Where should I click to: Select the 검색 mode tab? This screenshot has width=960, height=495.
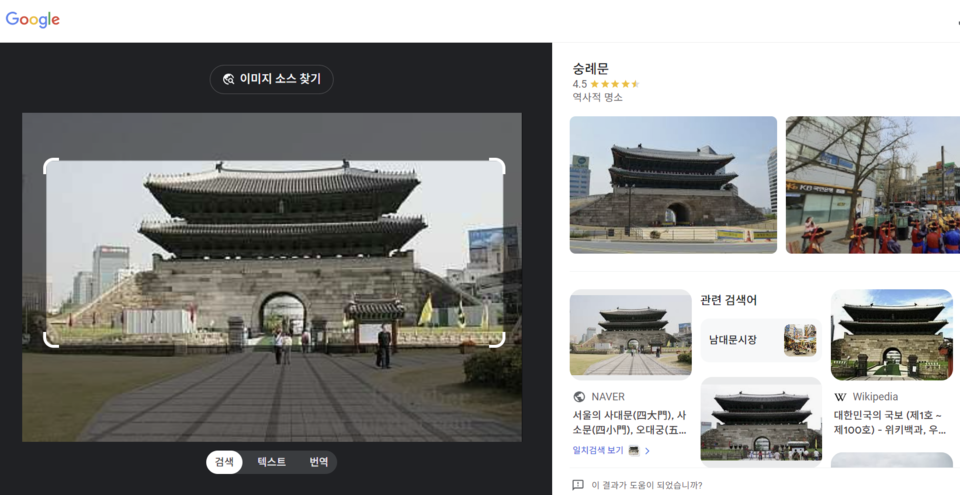(224, 462)
